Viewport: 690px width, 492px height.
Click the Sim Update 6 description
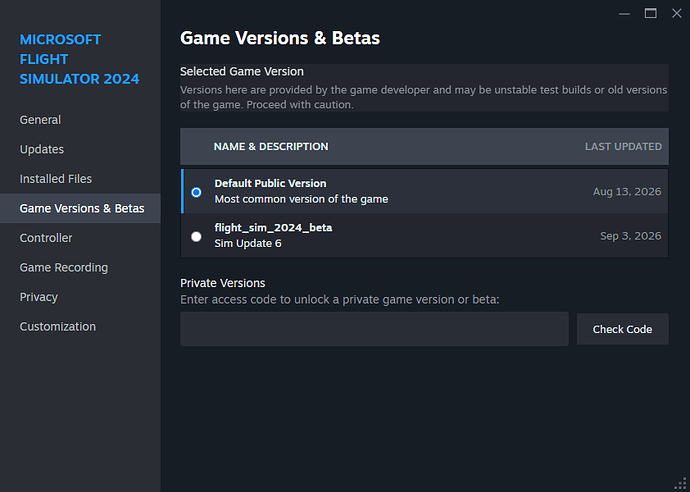coord(248,243)
